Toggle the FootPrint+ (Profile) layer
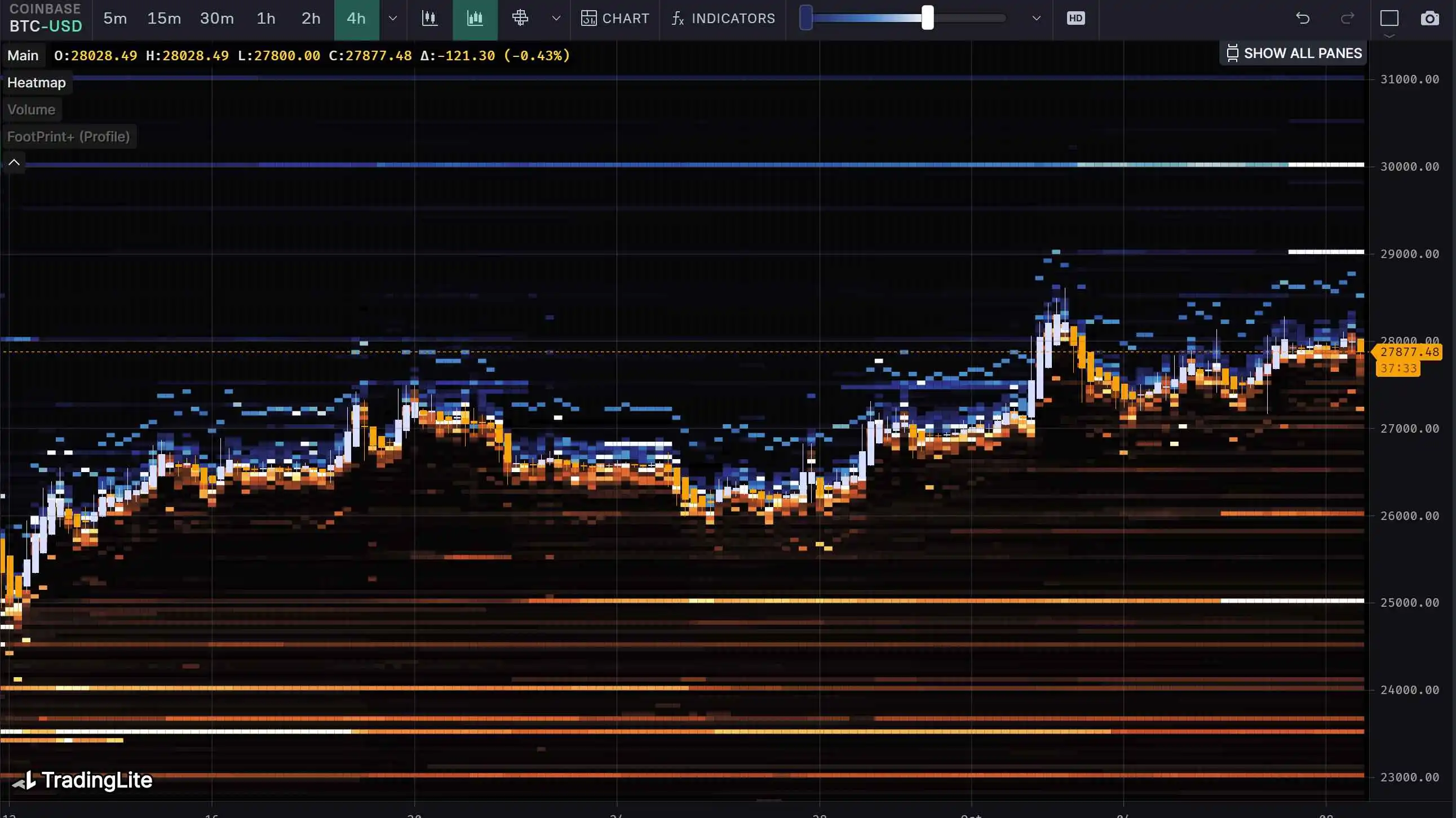Screen dimensions: 1456x818 68,137
